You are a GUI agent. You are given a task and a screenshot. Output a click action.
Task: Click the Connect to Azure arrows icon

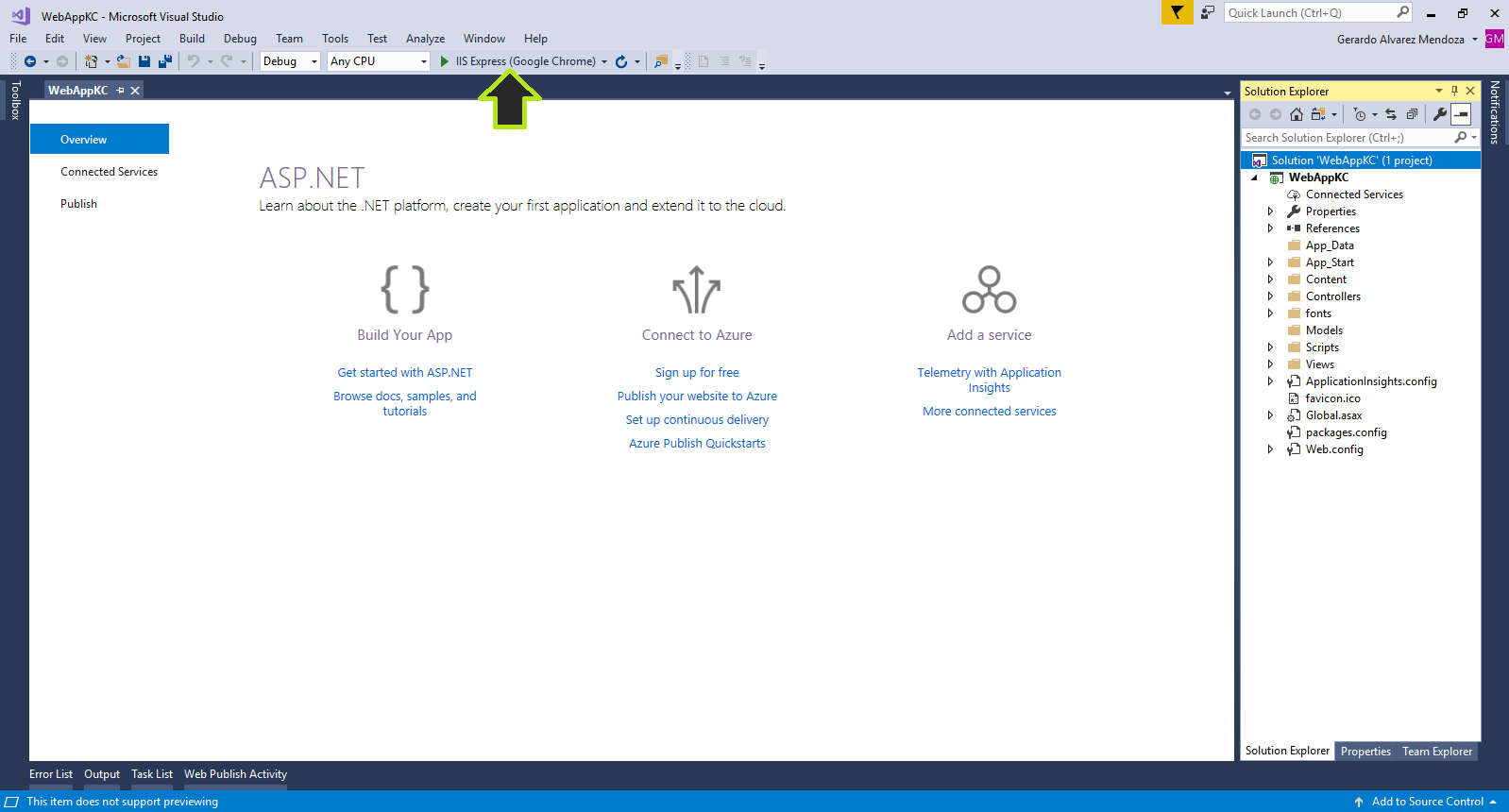pyautogui.click(x=697, y=289)
